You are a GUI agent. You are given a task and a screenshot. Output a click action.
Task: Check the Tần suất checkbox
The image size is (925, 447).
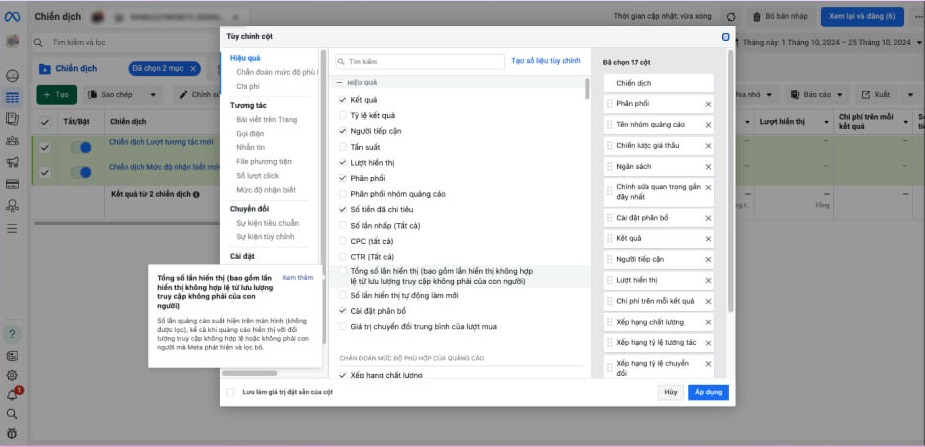click(343, 147)
